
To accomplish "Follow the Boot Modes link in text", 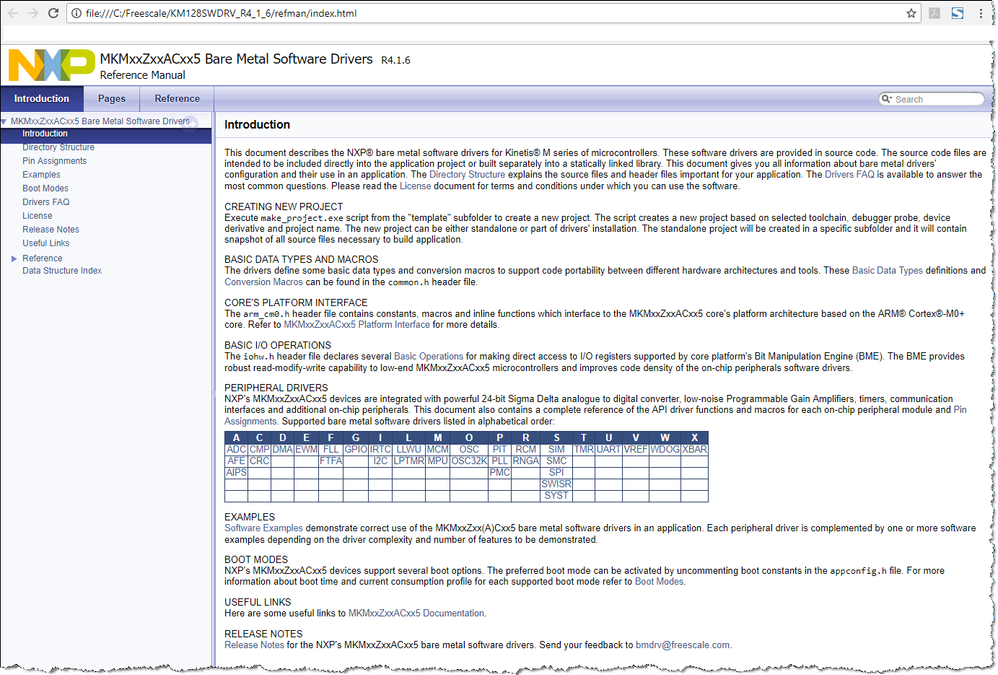I will click(x=659, y=582).
